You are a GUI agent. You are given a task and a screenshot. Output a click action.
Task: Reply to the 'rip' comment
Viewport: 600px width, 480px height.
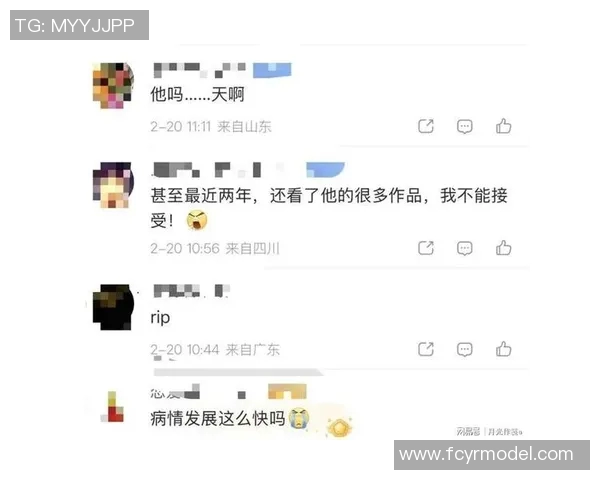coord(465,349)
